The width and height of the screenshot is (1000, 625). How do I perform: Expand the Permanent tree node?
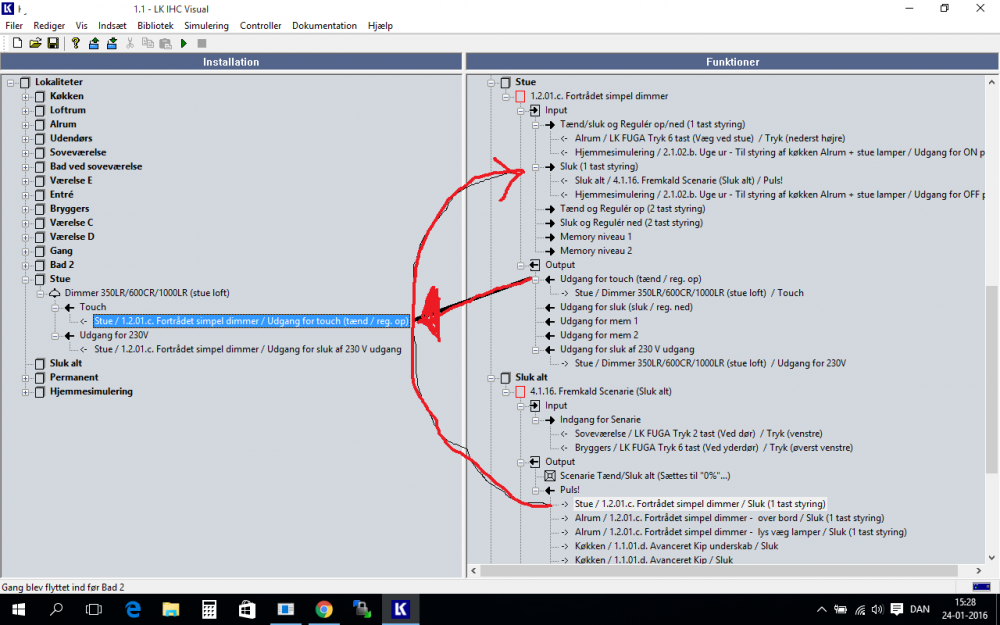click(26, 378)
